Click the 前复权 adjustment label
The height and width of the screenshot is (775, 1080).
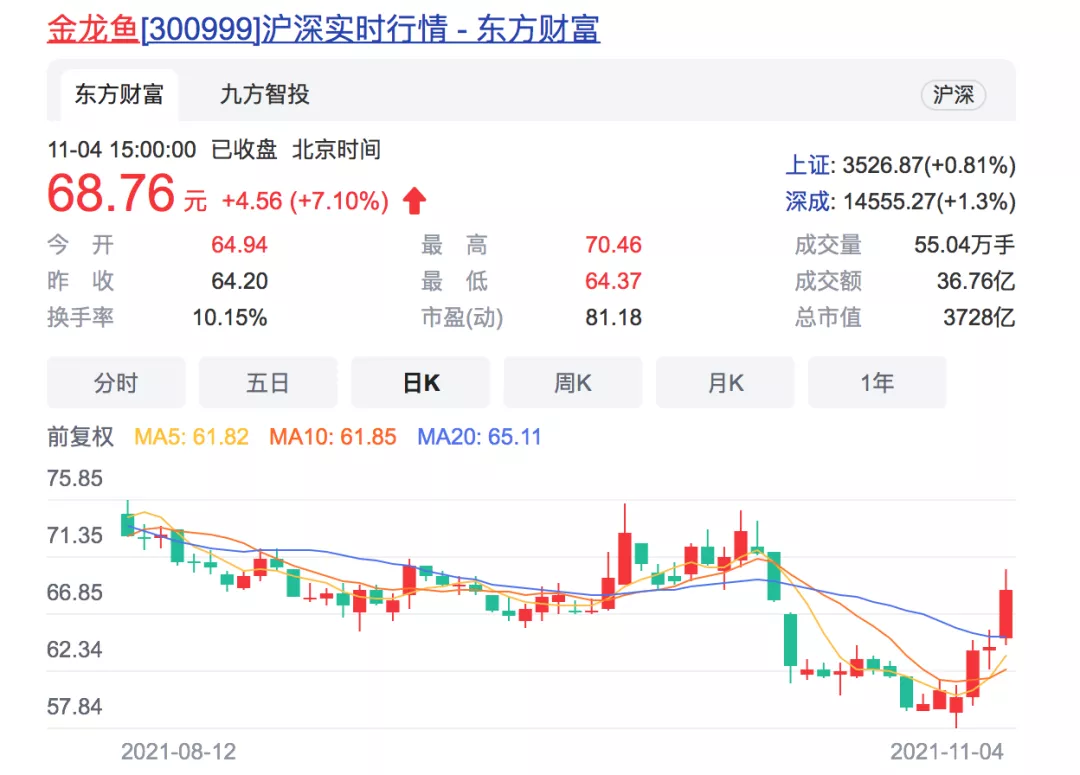(81, 437)
